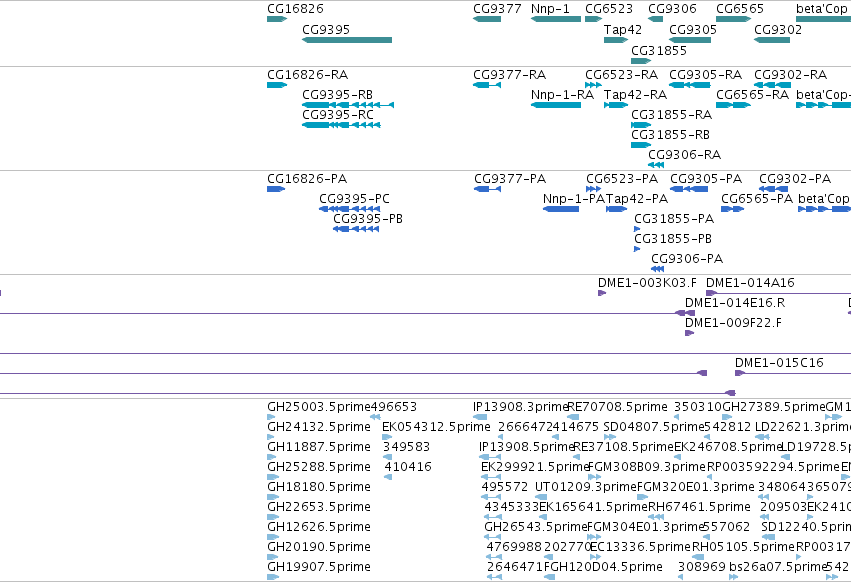Select the GH18180.5prime EST label
The height and width of the screenshot is (582, 851).
point(319,487)
